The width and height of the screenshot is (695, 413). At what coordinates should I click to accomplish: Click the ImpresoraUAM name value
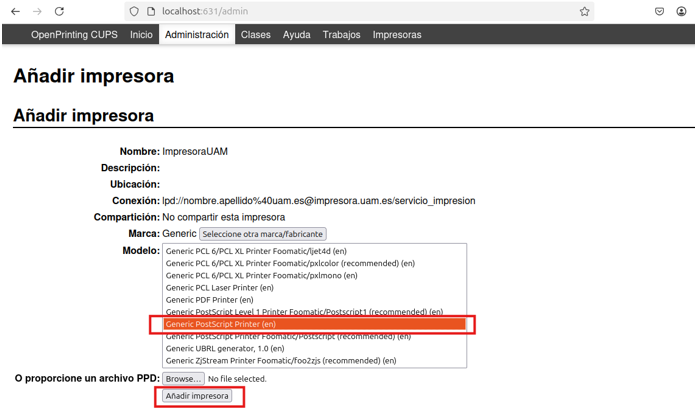[x=195, y=152]
